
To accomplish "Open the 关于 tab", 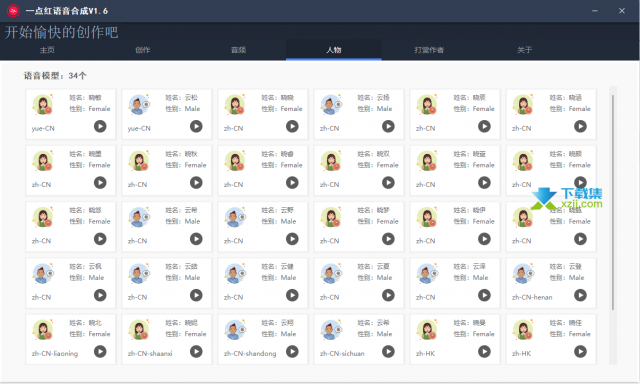I will click(524, 50).
